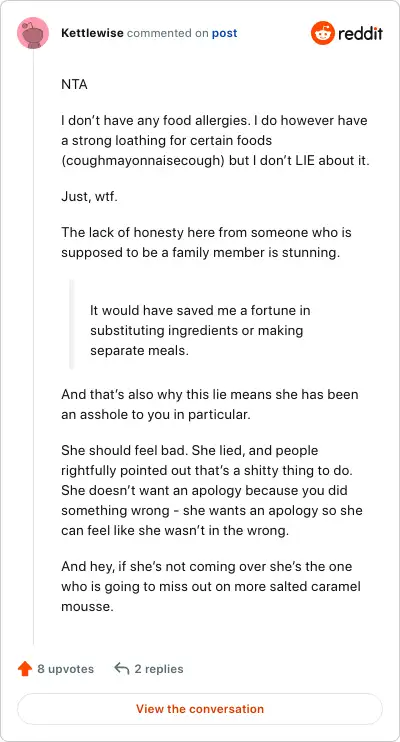
Task: Click the reply arrow icon
Action: point(122,669)
